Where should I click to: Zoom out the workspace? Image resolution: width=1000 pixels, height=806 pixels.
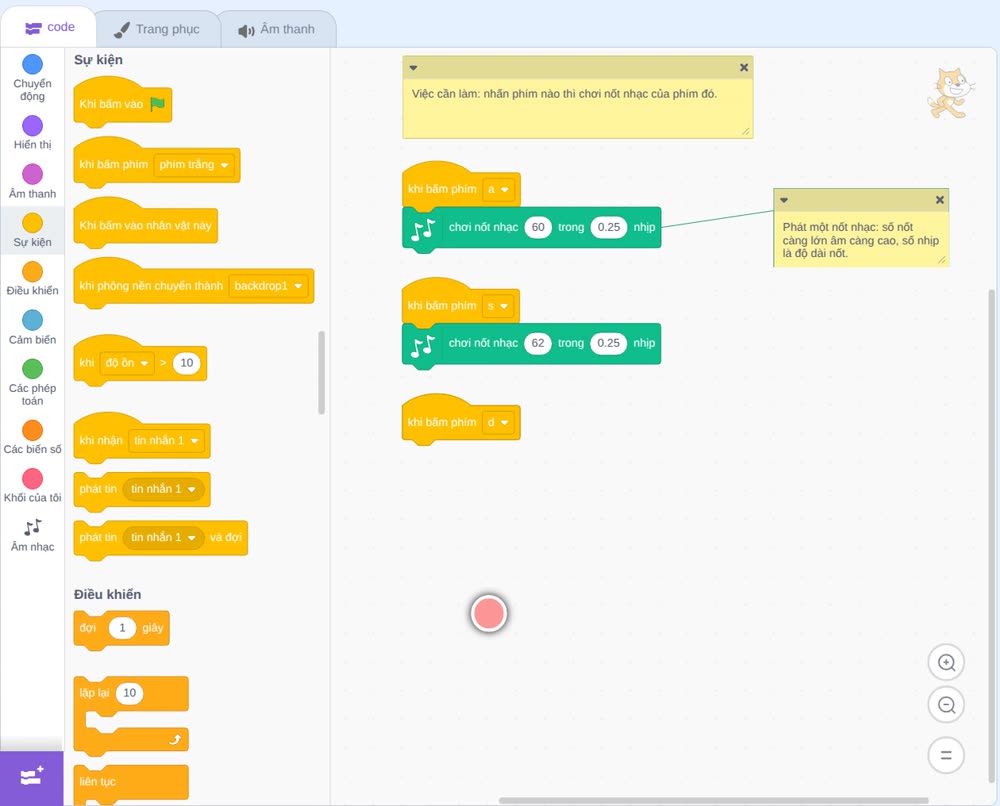946,705
